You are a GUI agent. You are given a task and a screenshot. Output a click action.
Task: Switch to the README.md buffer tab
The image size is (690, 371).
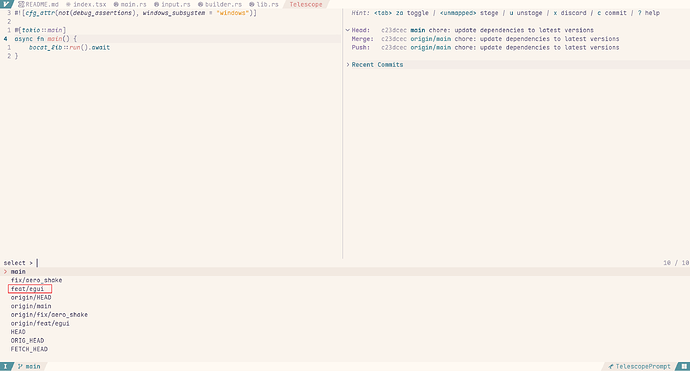pyautogui.click(x=38, y=4)
